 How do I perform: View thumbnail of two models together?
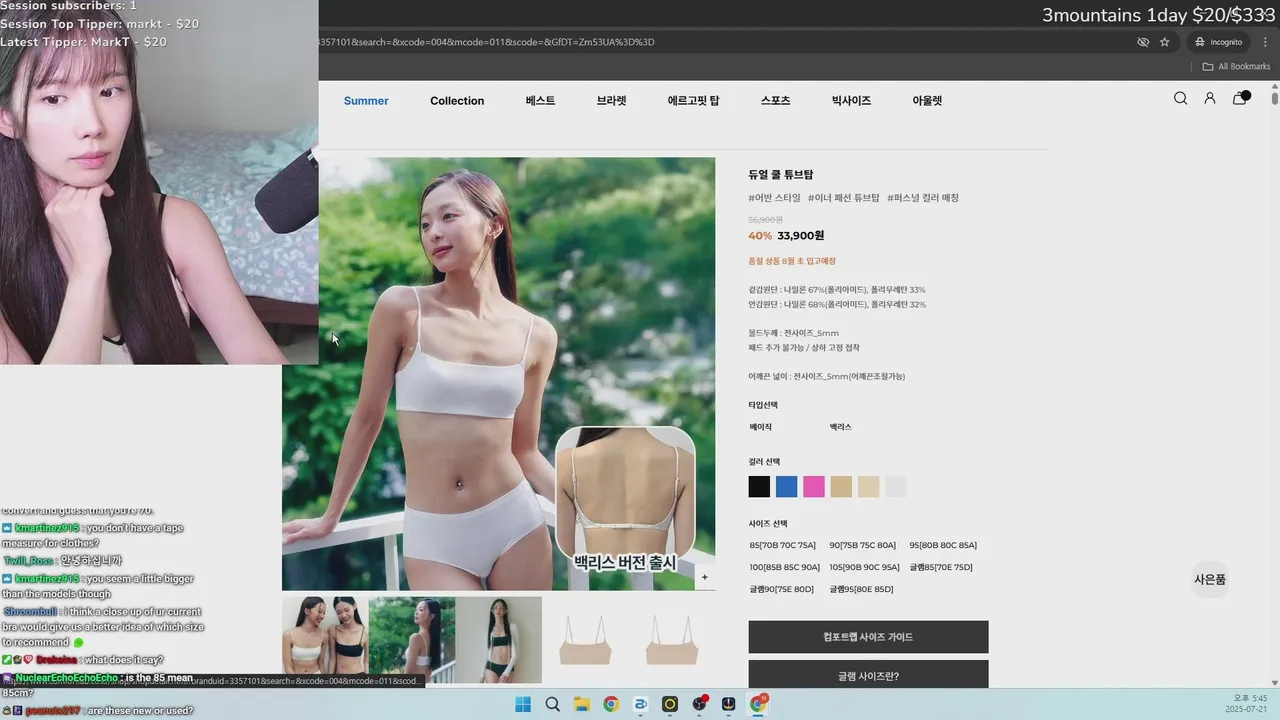325,640
